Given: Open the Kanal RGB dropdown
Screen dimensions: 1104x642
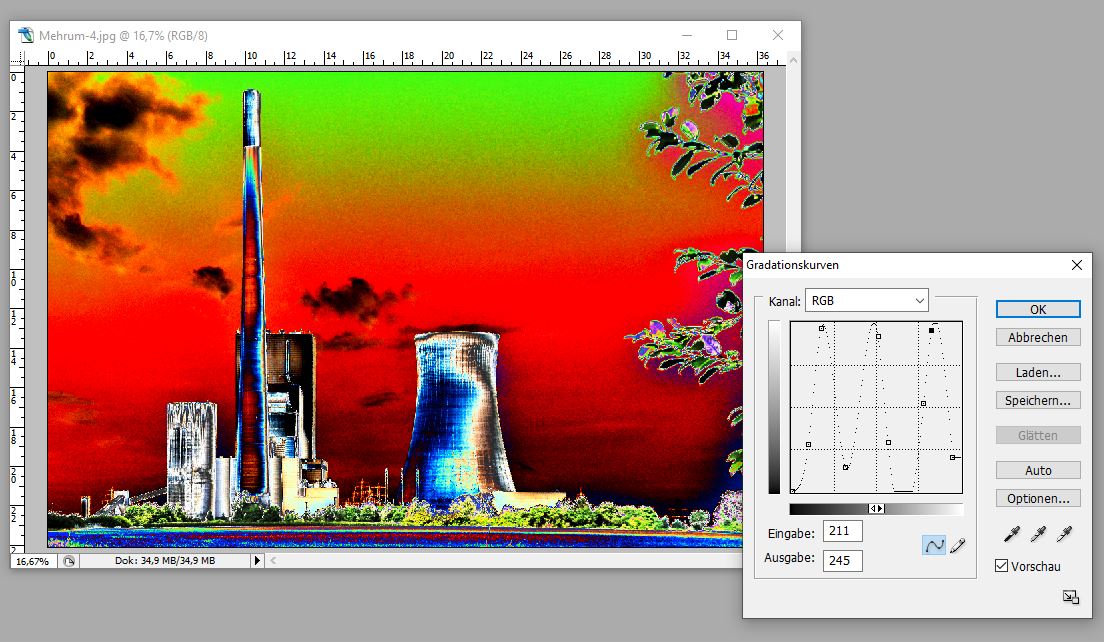Looking at the screenshot, I should click(867, 300).
